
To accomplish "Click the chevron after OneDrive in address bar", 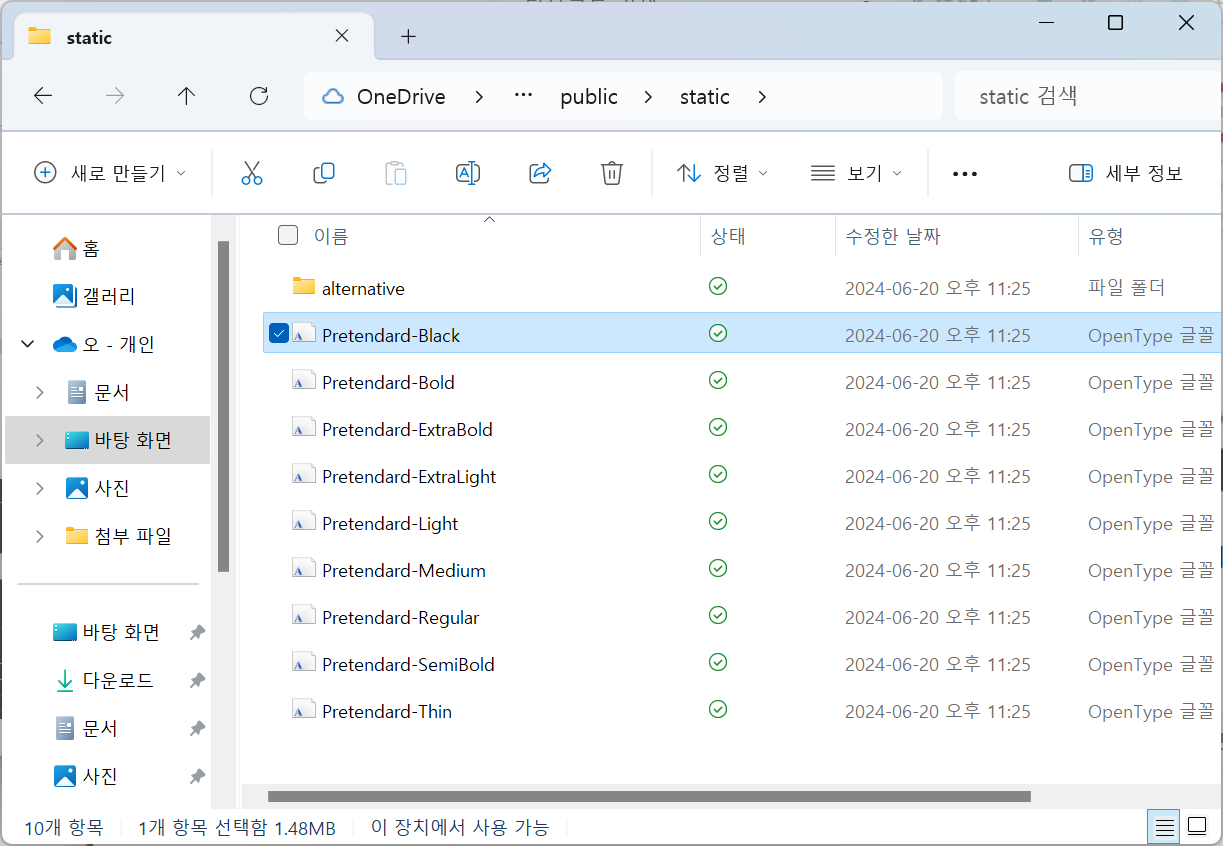I will [479, 97].
